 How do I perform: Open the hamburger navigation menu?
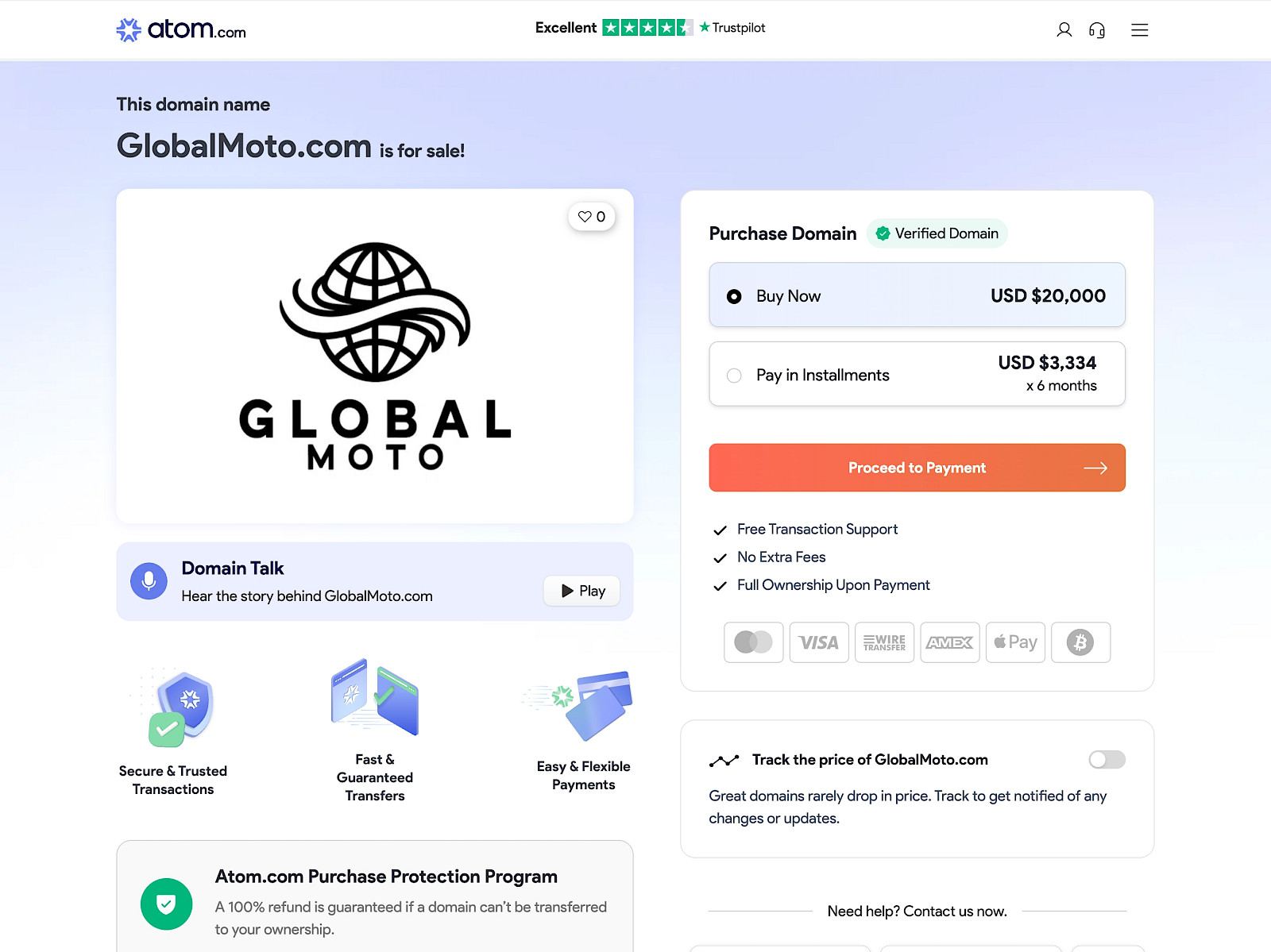1139,29
